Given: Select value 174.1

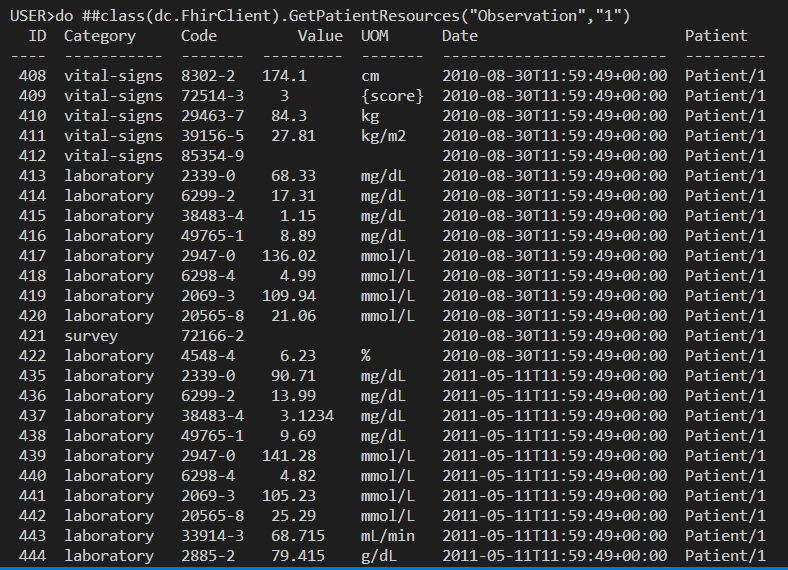Looking at the screenshot, I should [x=284, y=76].
